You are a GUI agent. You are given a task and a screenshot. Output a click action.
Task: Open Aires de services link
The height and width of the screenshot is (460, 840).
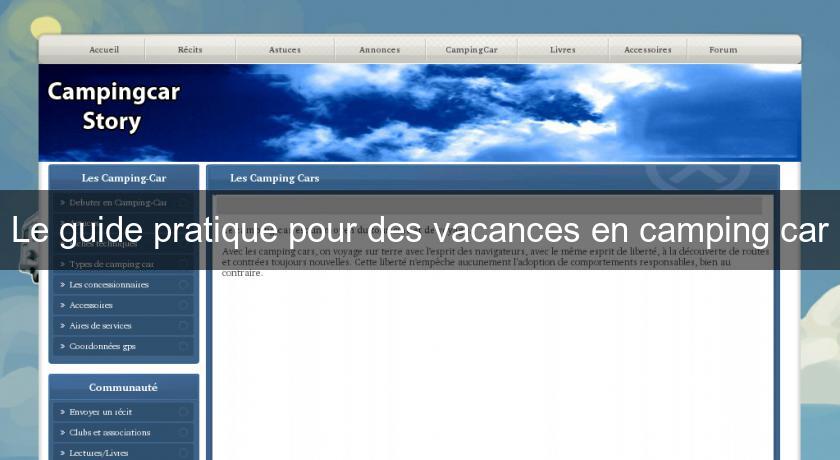click(x=100, y=326)
